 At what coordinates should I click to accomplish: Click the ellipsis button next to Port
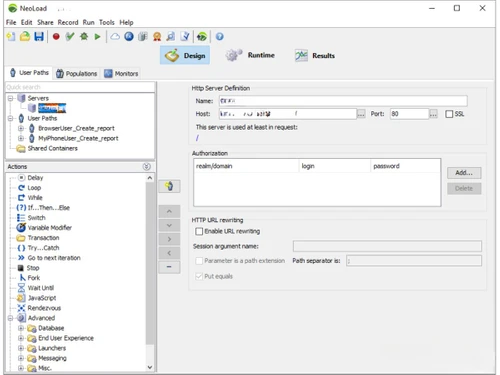[433, 114]
